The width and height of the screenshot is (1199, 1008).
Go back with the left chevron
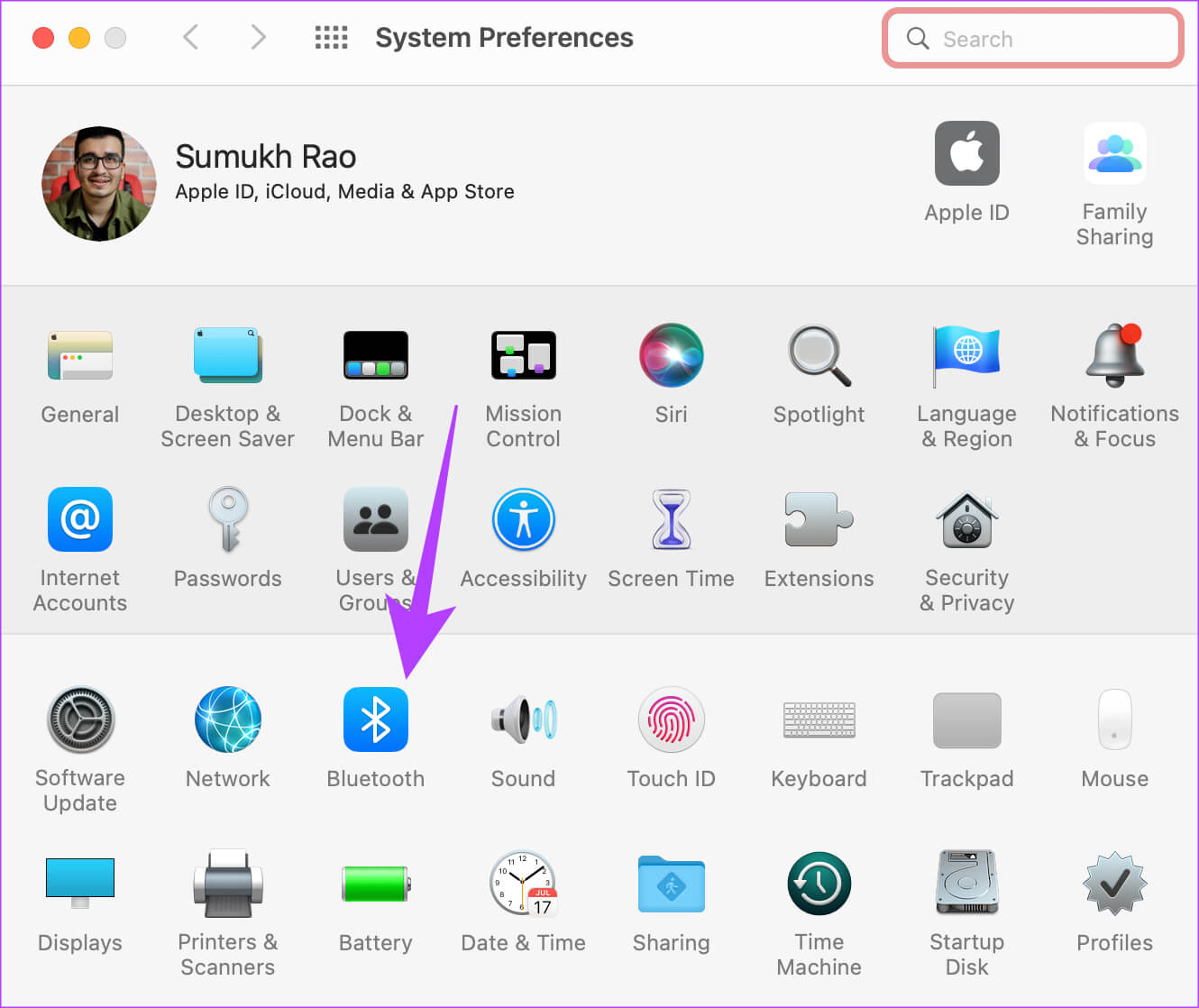(x=190, y=38)
